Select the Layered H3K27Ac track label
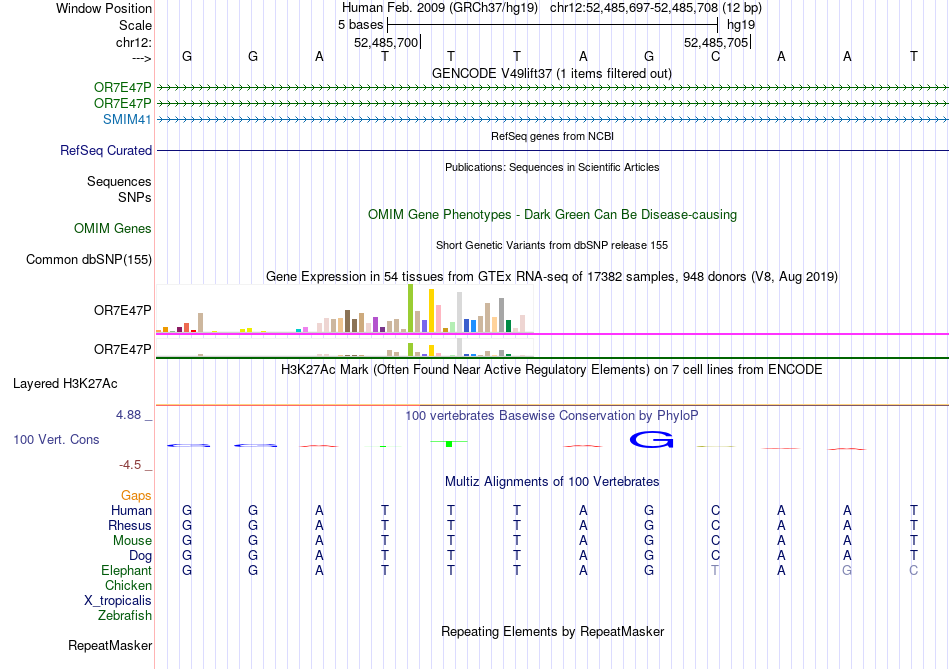This screenshot has width=950, height=669. coord(65,384)
